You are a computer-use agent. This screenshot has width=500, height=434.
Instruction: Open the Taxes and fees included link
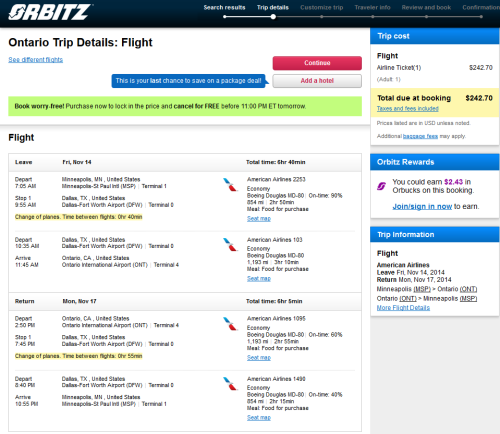[x=408, y=109]
